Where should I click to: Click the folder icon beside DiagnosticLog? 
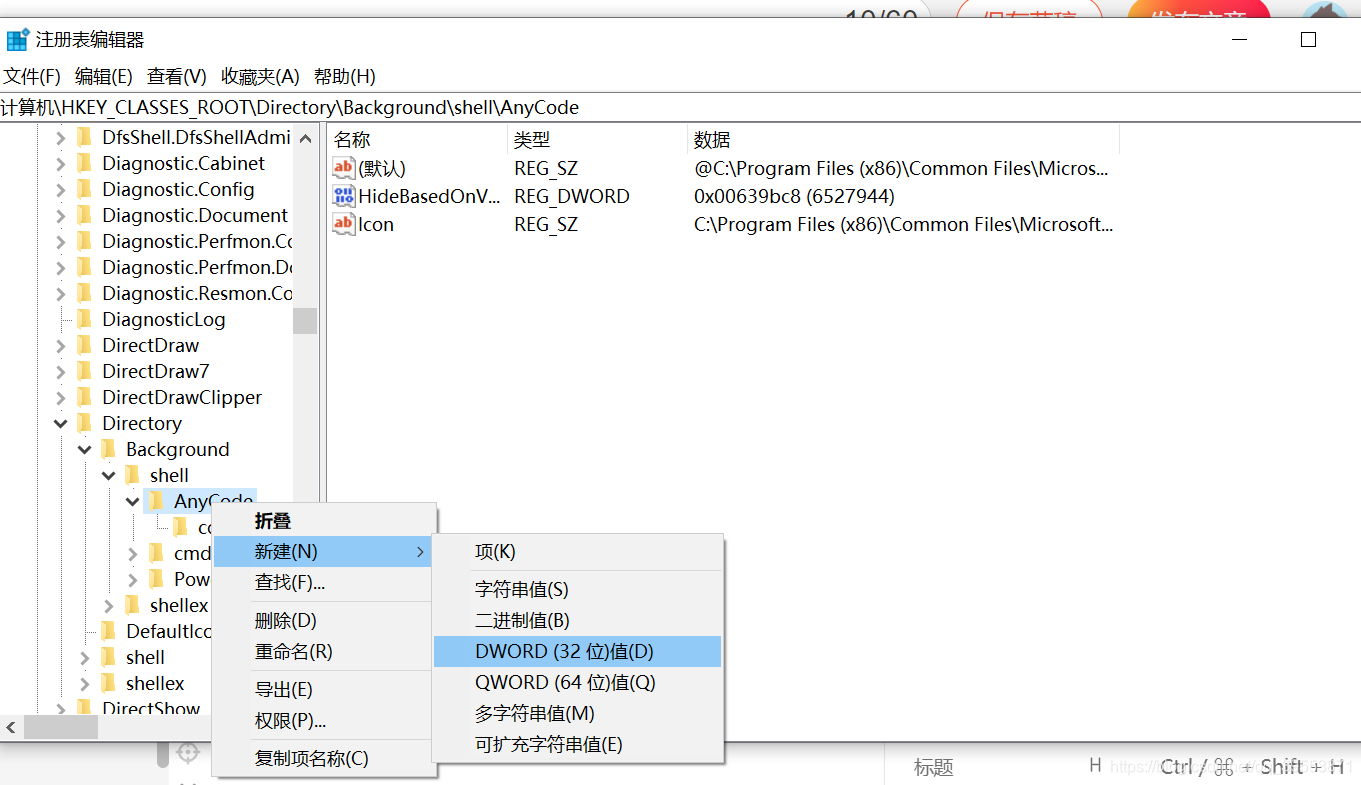[x=85, y=319]
